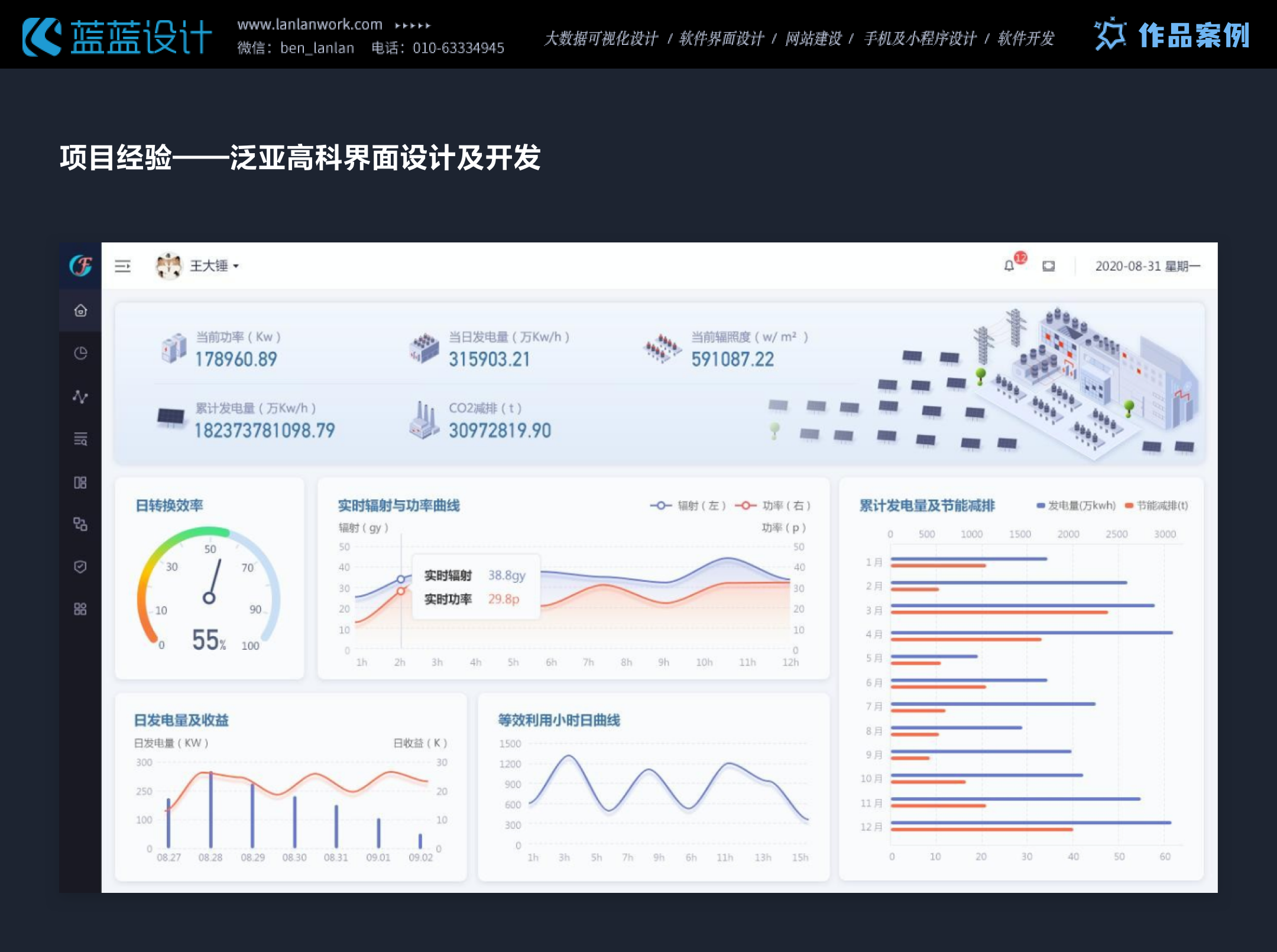Open the pie chart sidebar icon
The image size is (1277, 952).
(80, 354)
